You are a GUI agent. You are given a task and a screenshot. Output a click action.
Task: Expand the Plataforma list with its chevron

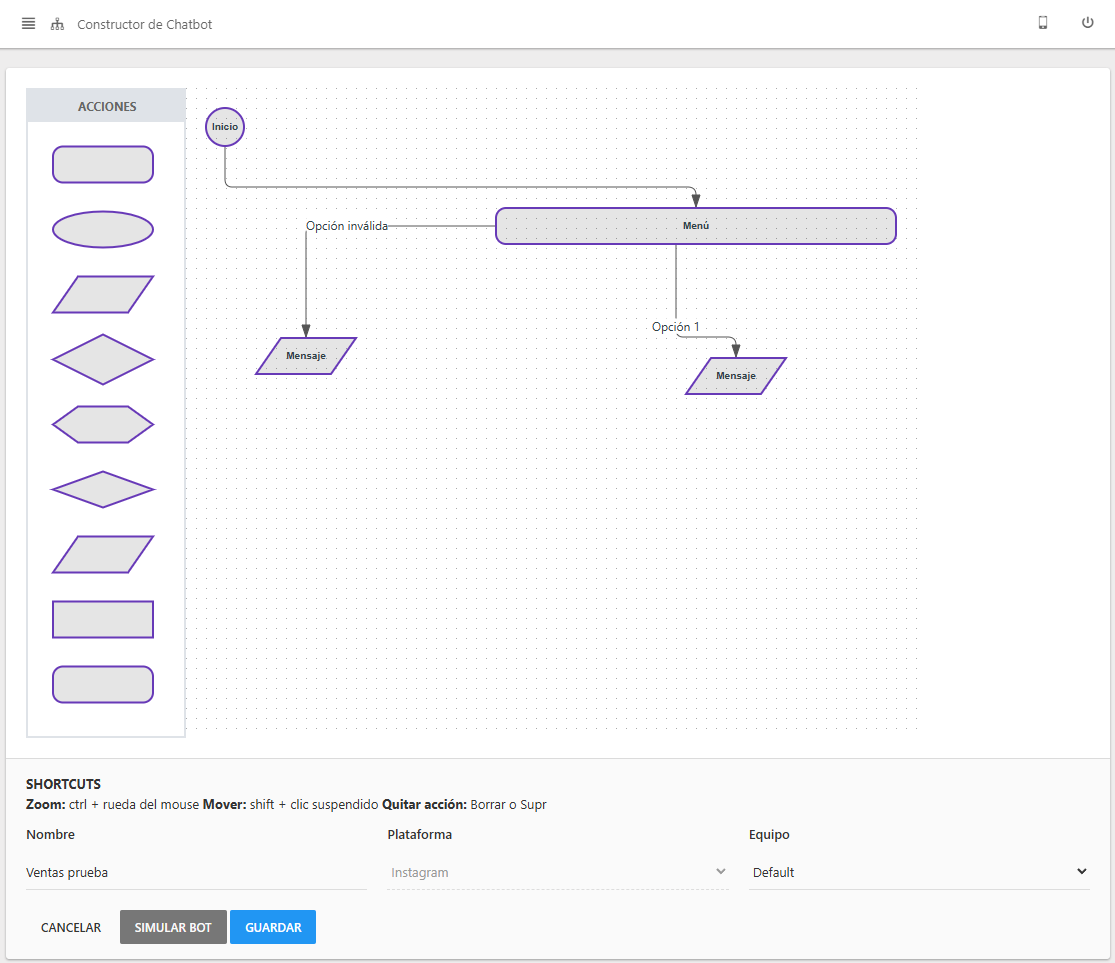click(722, 871)
